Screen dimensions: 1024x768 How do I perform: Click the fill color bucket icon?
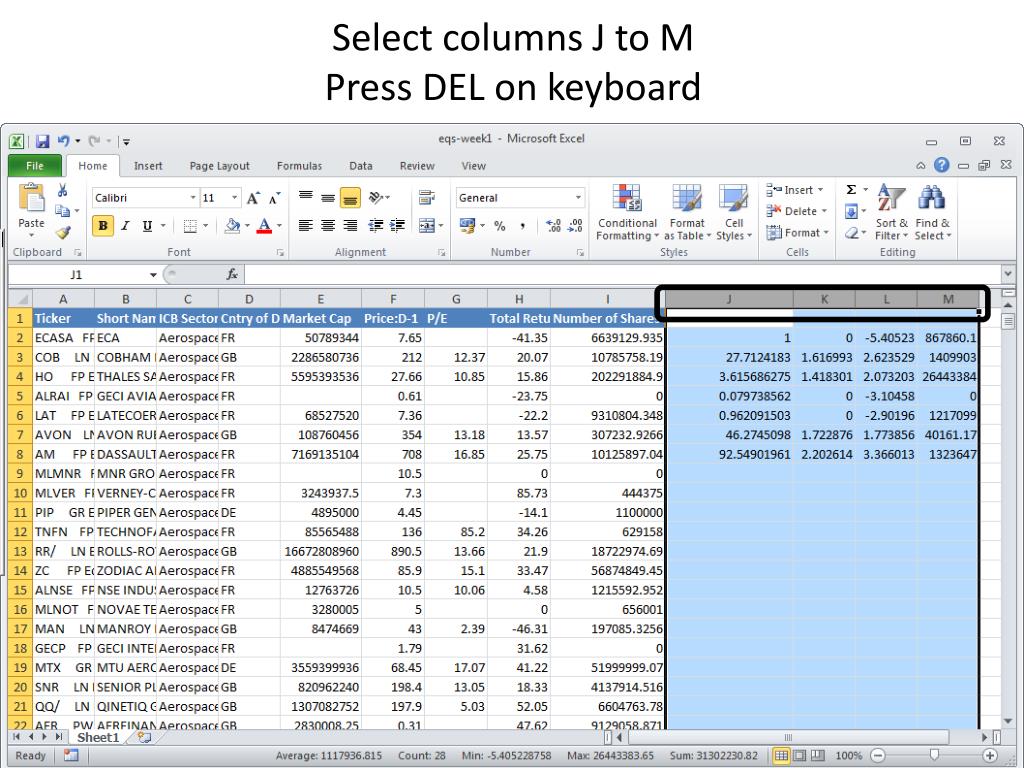tap(232, 226)
